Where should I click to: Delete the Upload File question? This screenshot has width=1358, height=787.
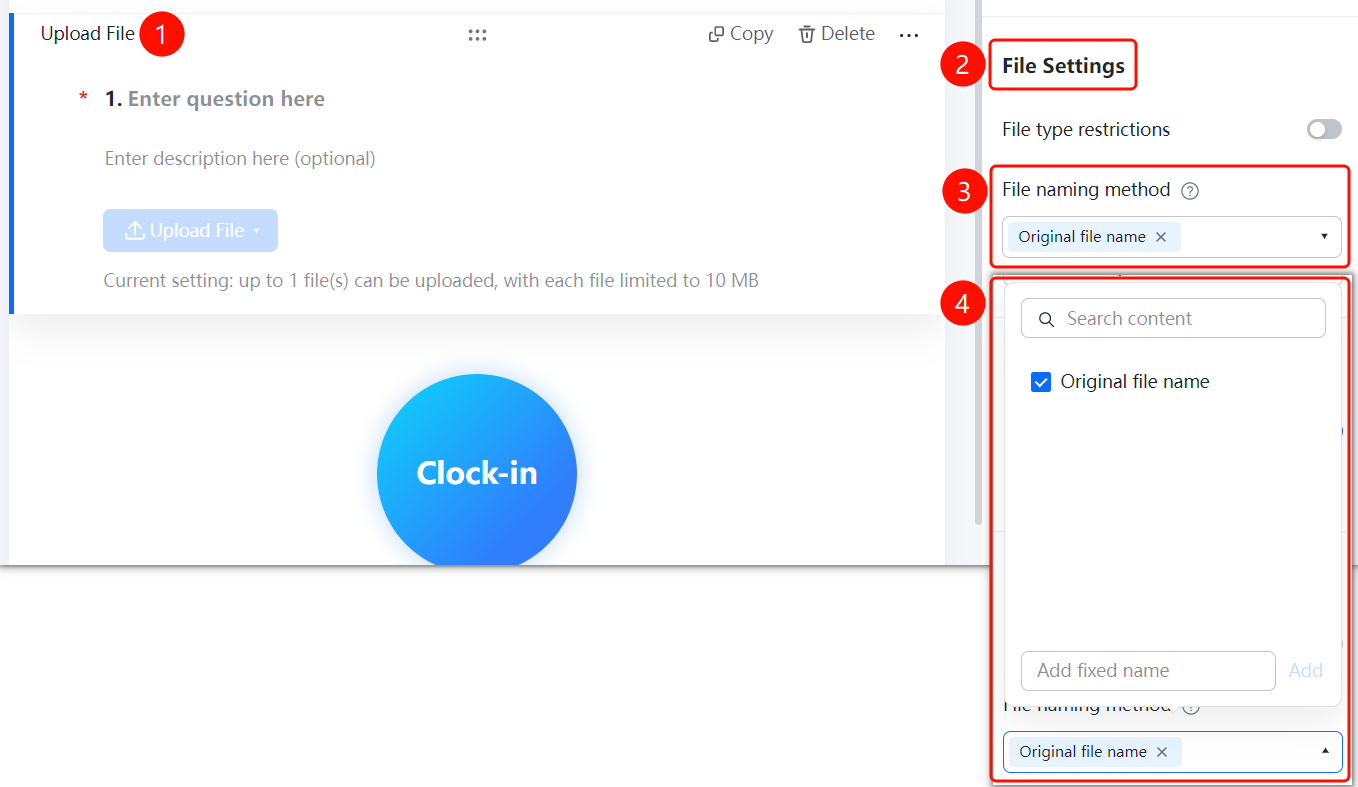coord(837,34)
